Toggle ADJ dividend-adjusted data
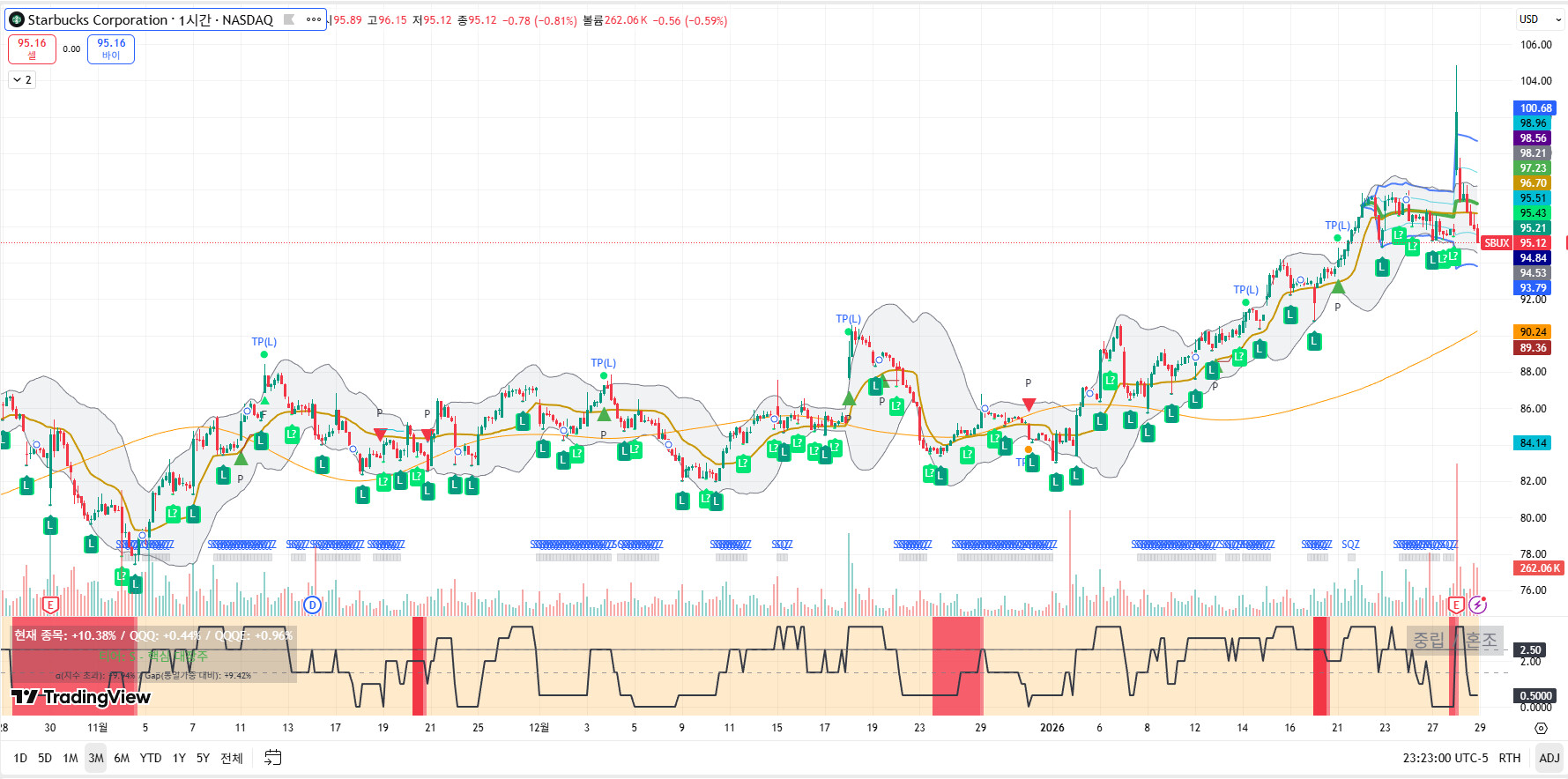Screen dimensions: 1568x779 1549,758
